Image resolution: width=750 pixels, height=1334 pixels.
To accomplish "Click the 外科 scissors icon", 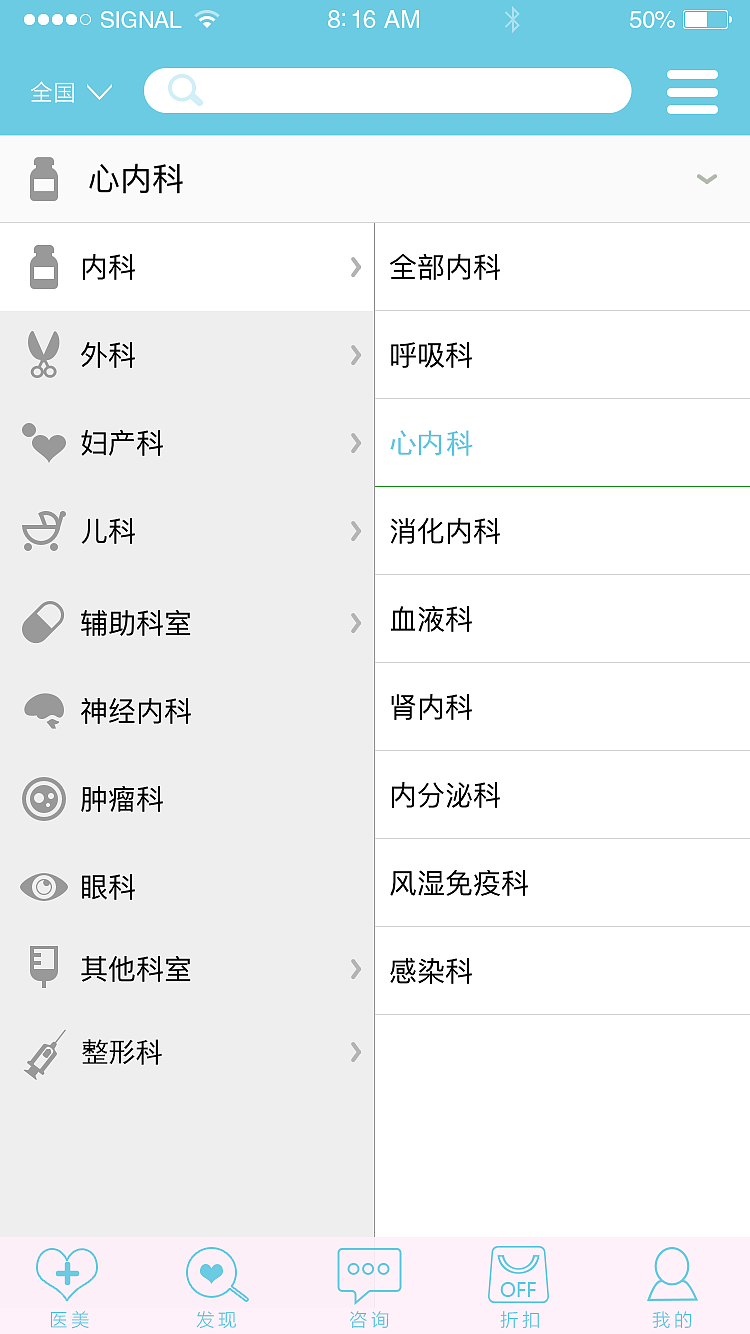I will pos(44,355).
